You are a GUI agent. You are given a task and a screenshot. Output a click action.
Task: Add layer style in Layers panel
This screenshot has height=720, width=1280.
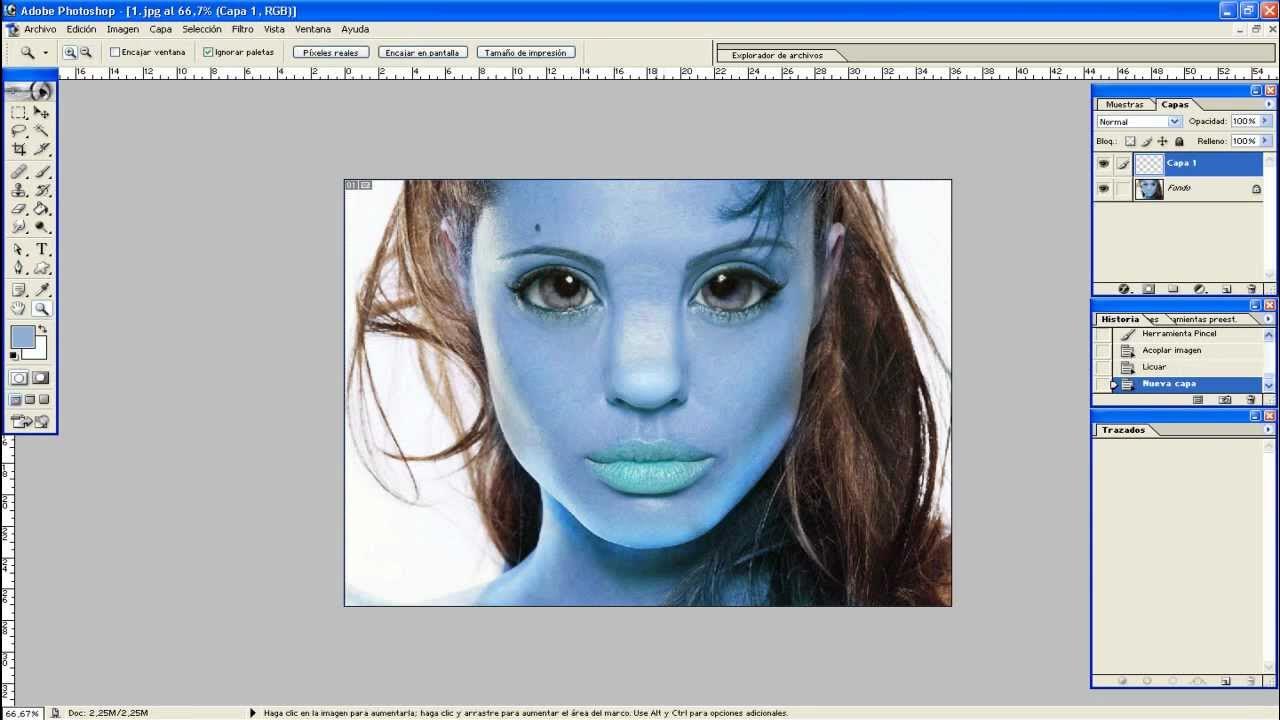coord(1123,289)
